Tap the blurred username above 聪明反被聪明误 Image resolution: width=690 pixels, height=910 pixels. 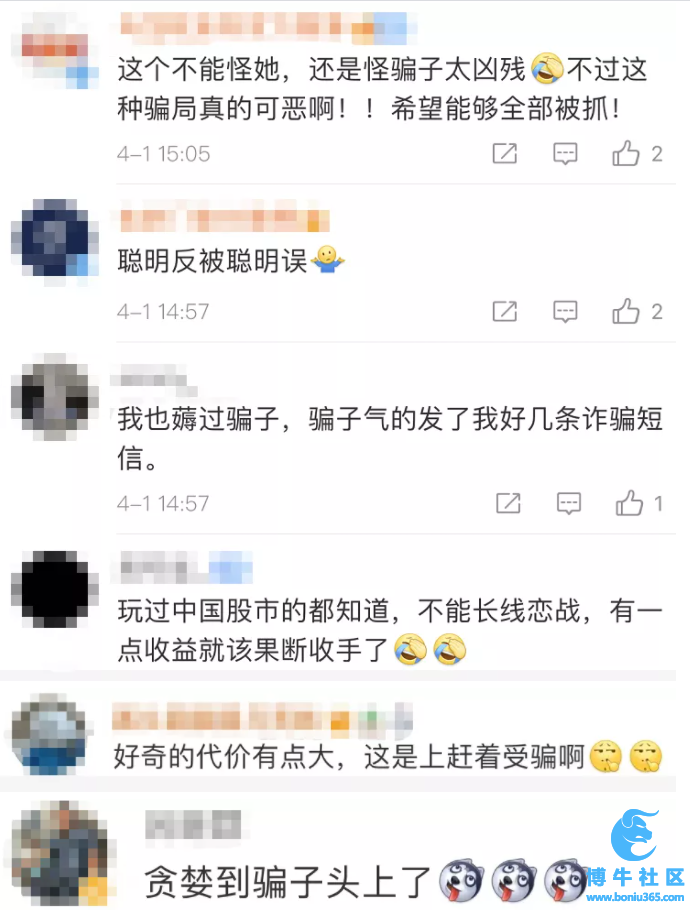coord(225,221)
